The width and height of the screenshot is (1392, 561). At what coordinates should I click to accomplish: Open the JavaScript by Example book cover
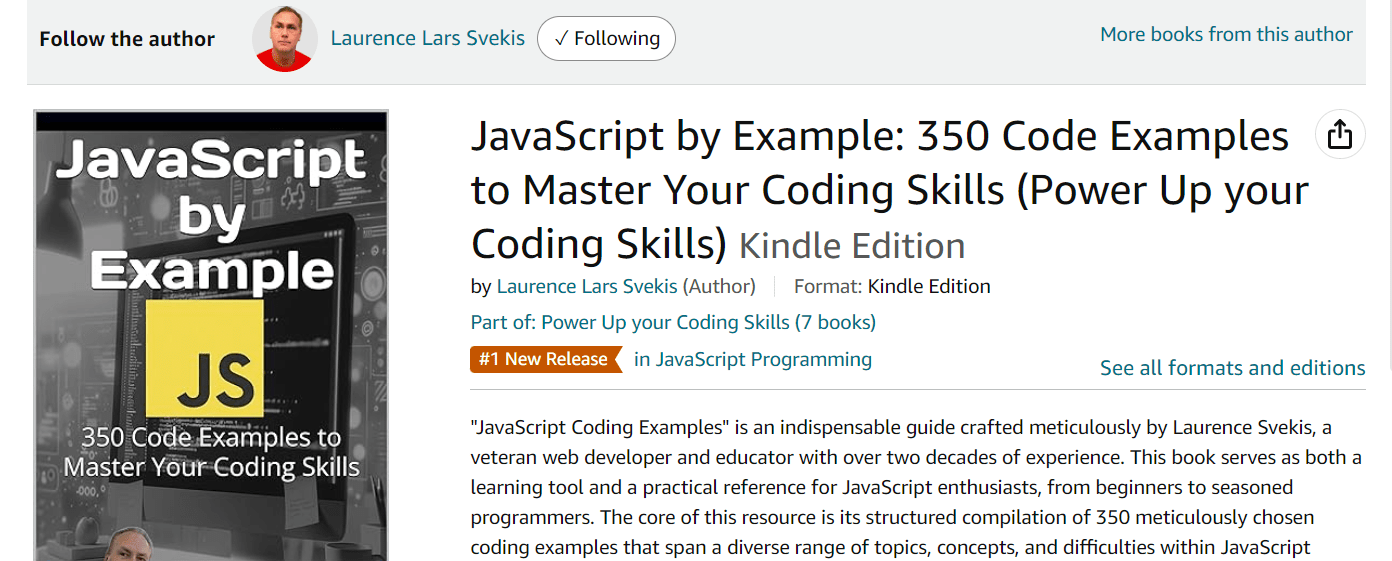(x=211, y=336)
